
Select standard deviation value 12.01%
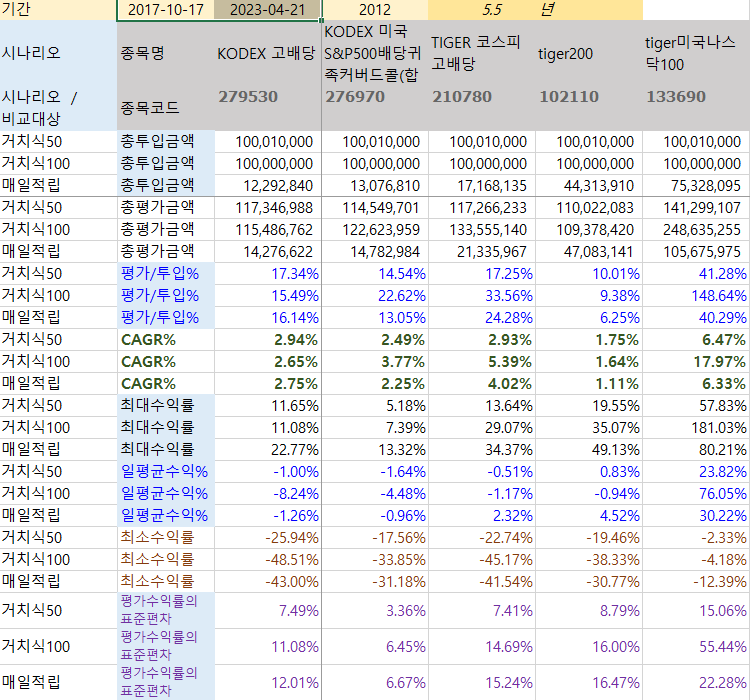tap(267, 682)
